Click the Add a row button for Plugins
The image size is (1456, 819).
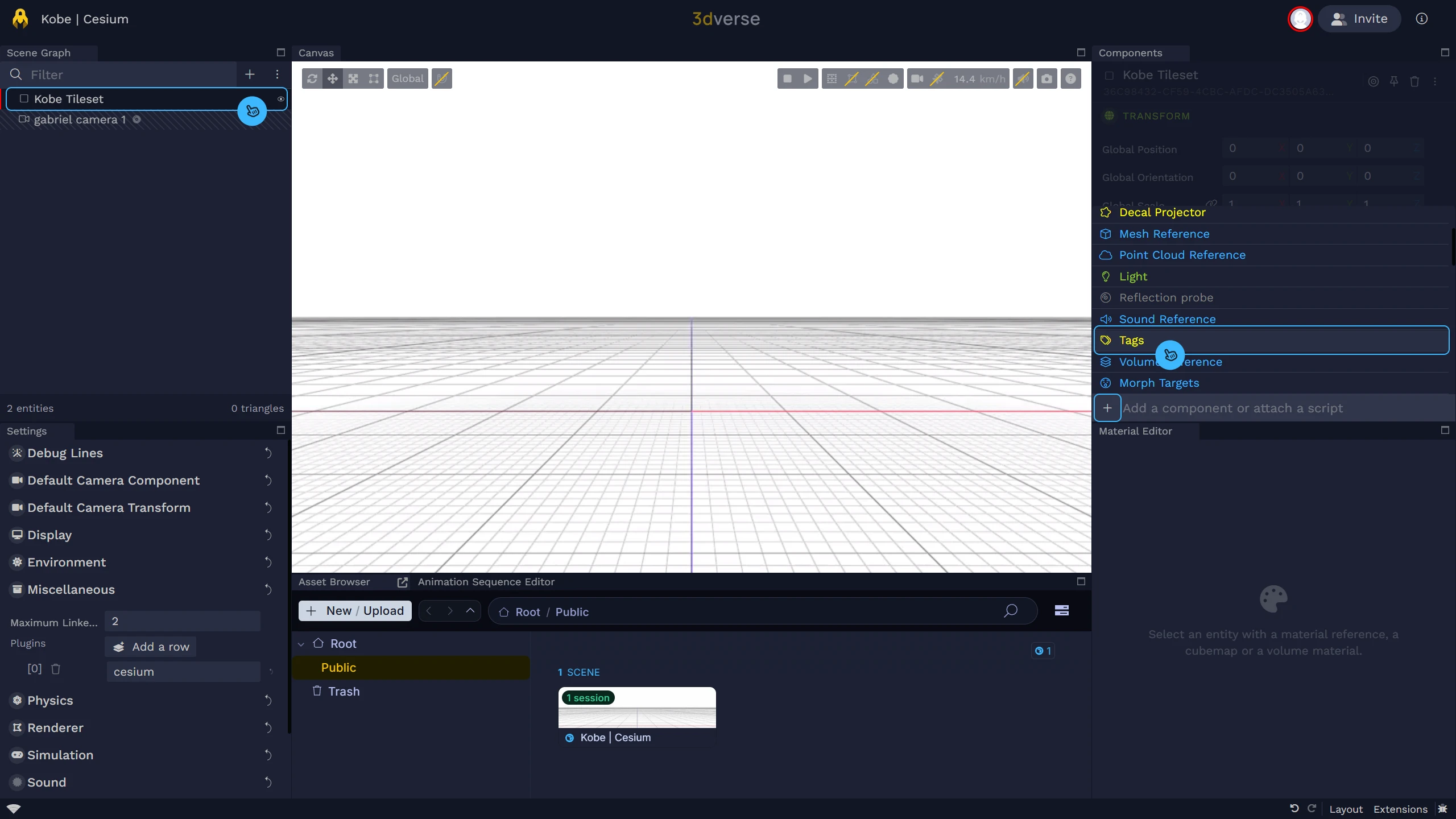point(151,647)
